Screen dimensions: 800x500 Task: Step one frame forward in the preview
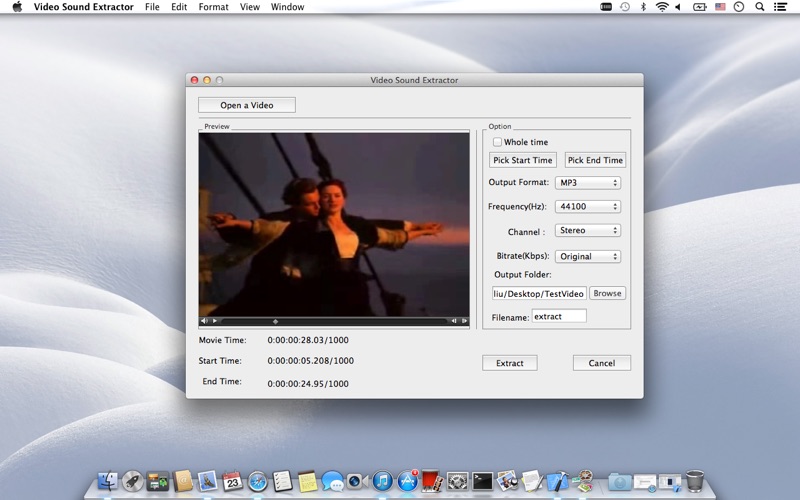(x=464, y=321)
